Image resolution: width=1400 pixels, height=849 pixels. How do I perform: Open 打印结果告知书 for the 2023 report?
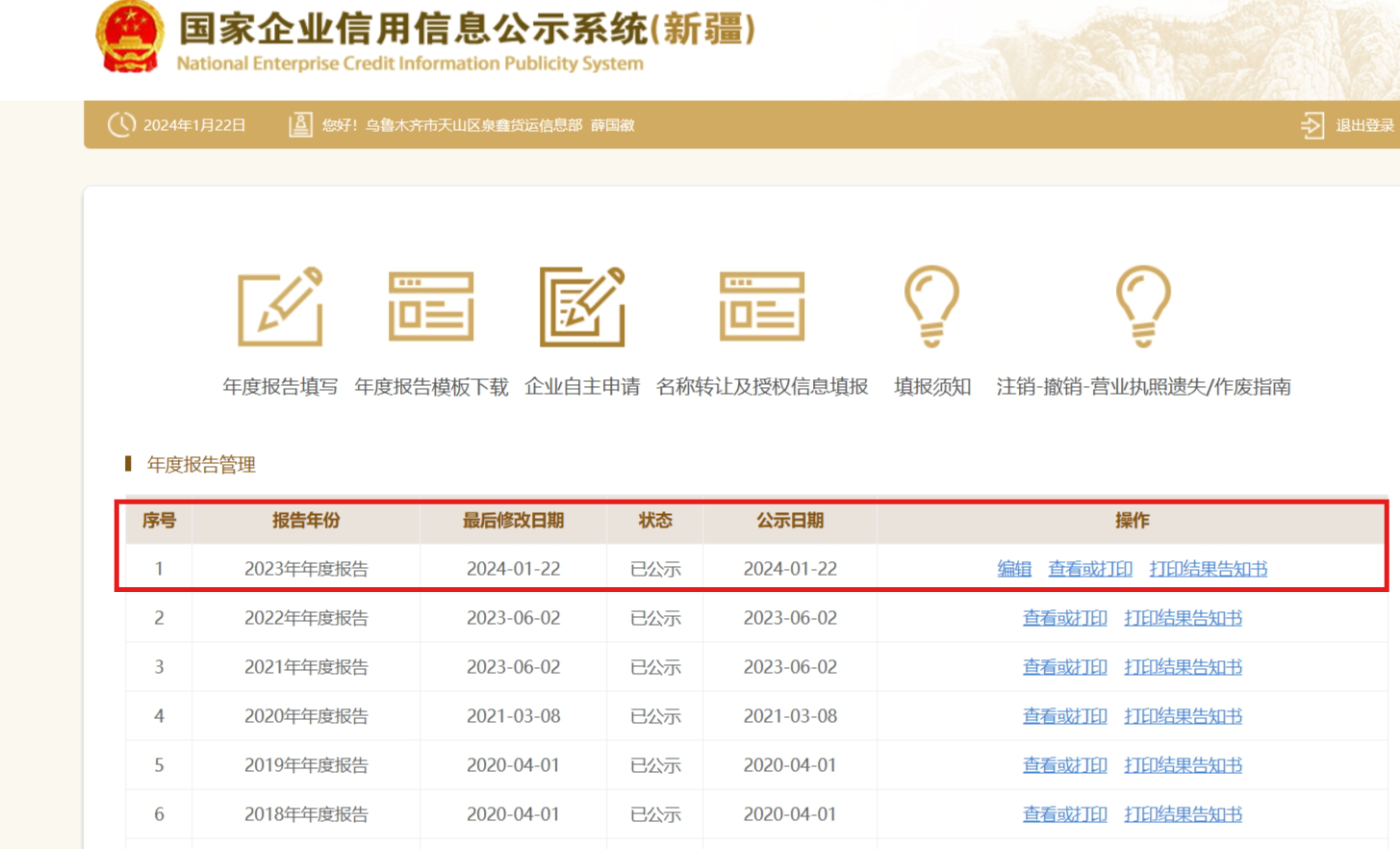point(1209,569)
